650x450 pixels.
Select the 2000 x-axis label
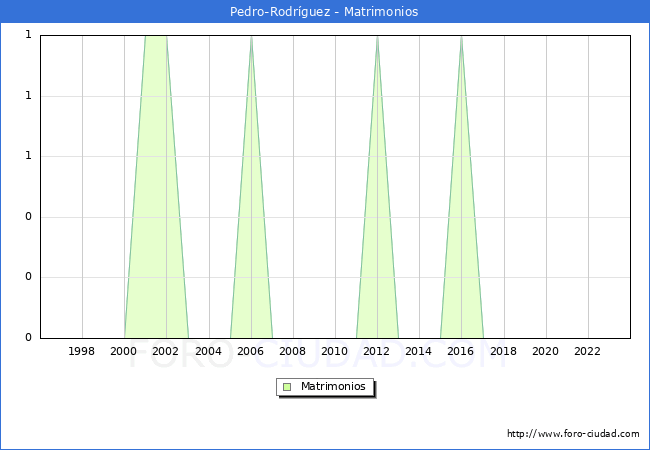(x=124, y=351)
